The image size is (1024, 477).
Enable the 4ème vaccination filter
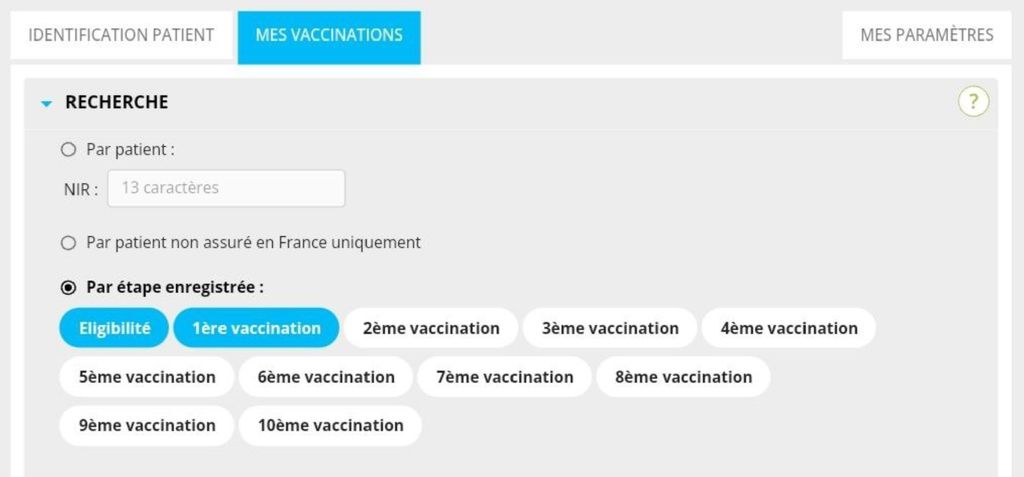789,328
